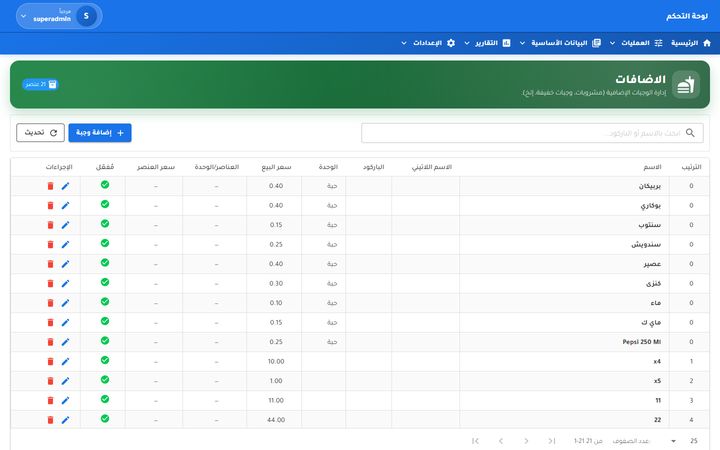This screenshot has width=720, height=450.
Task: Sort by the الترتيب column header
Action: [691, 167]
